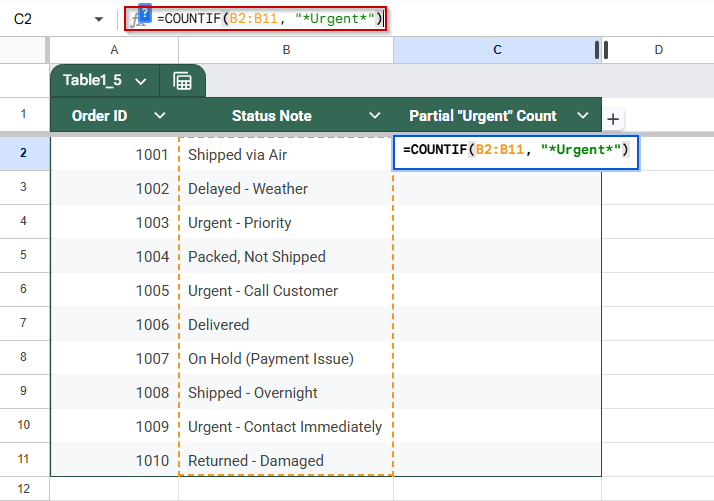Viewport: 714px width, 501px height.
Task: Select the "Packed, Not Shipped" cell
Action: coord(286,256)
